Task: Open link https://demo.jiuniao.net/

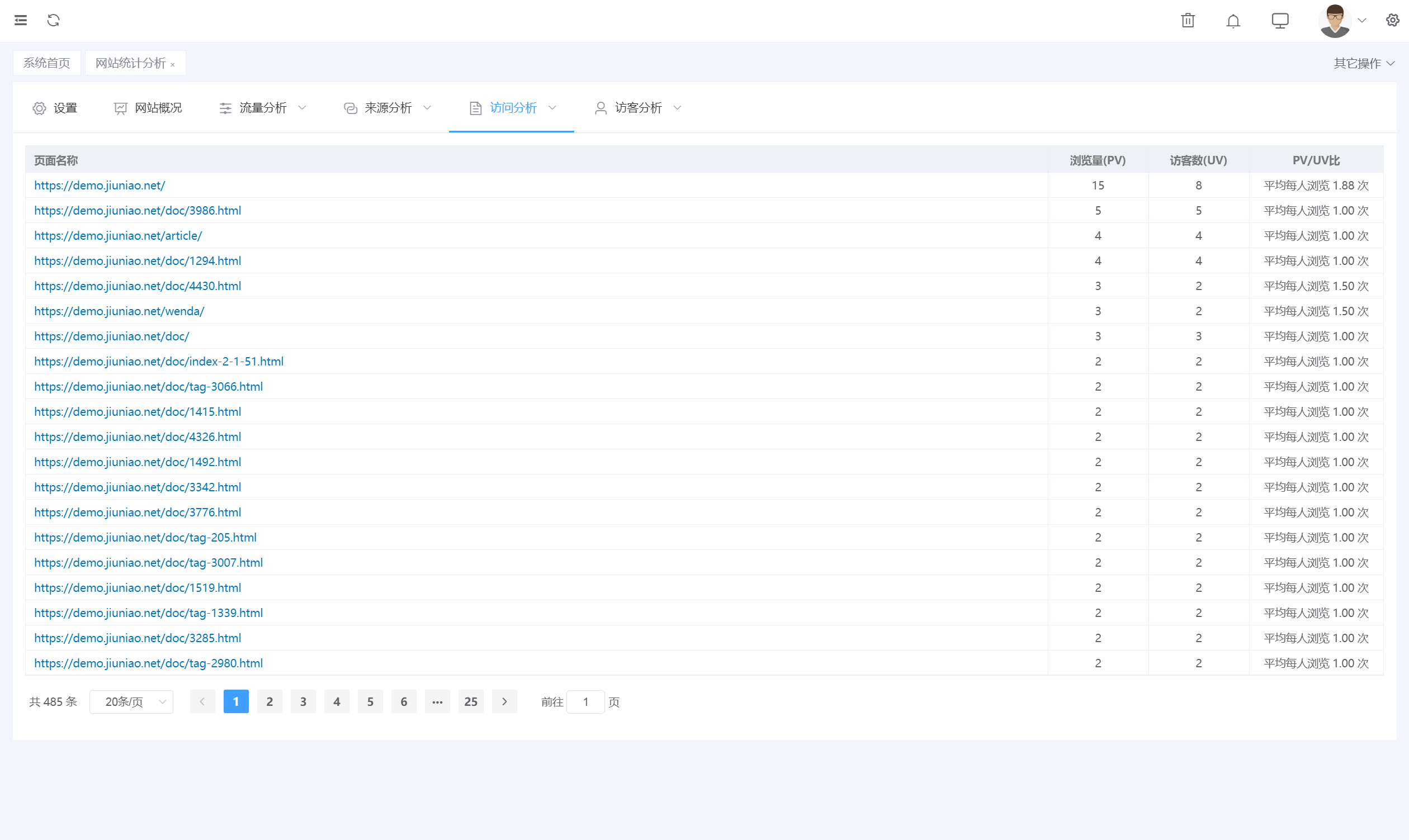Action: (x=100, y=186)
